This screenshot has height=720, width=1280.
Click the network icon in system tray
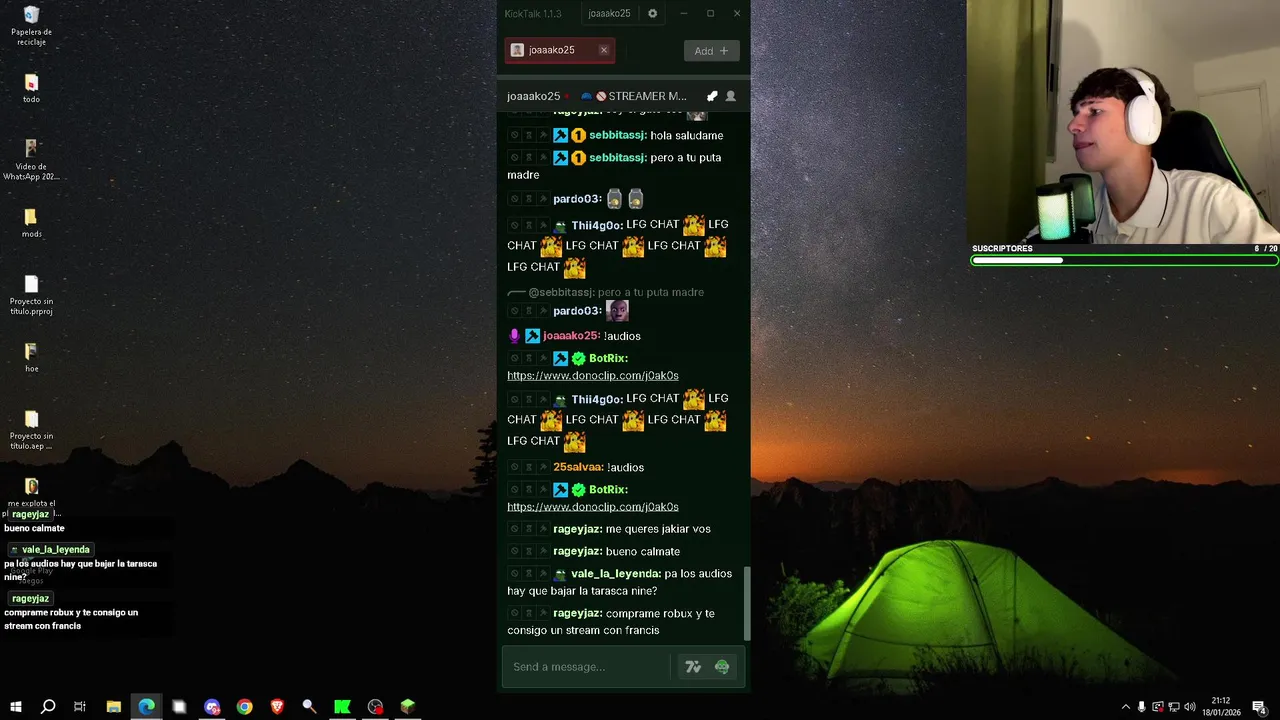[1174, 707]
